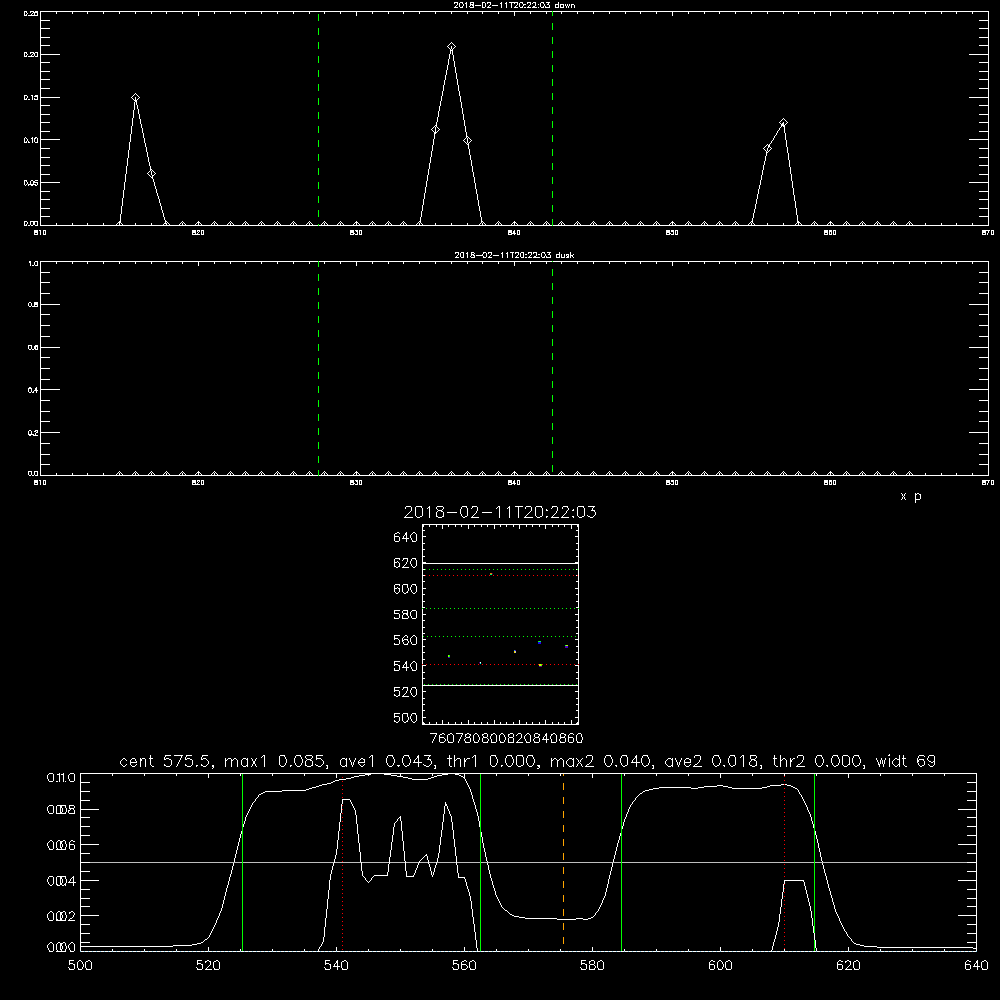
Task: Click the '500' x-axis label of bottom plot
Action: 80,966
